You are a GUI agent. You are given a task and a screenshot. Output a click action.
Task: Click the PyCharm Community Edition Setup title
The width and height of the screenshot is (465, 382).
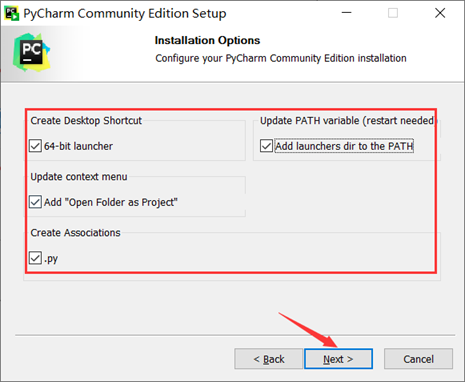point(125,13)
